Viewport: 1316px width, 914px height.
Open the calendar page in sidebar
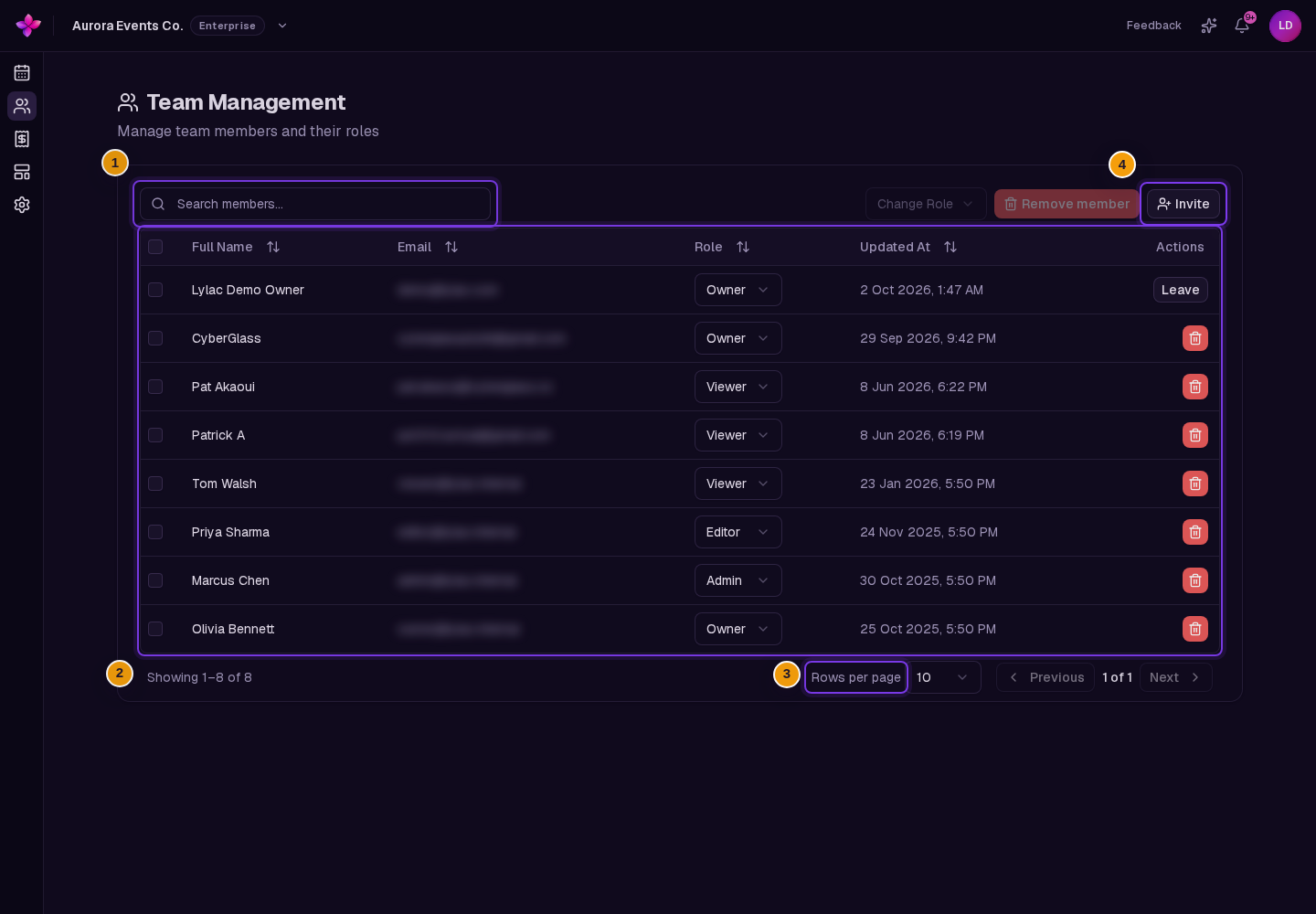pos(22,73)
